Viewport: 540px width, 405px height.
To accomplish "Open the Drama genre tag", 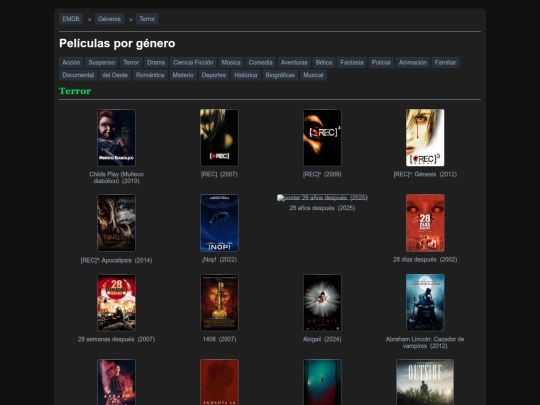I will (156, 62).
